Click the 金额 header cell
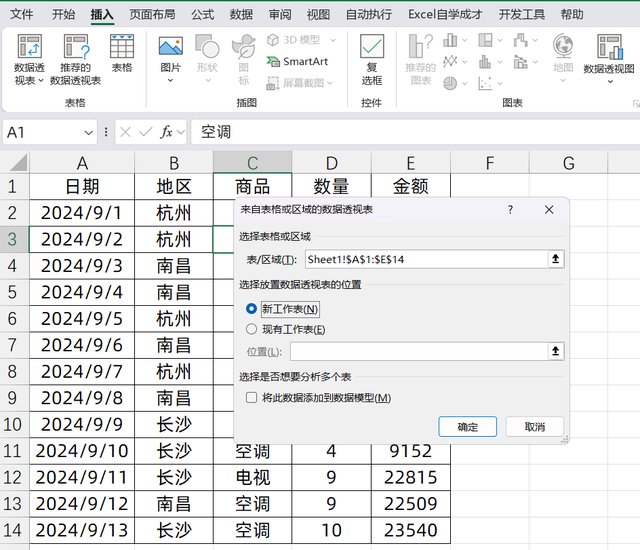 pos(411,186)
